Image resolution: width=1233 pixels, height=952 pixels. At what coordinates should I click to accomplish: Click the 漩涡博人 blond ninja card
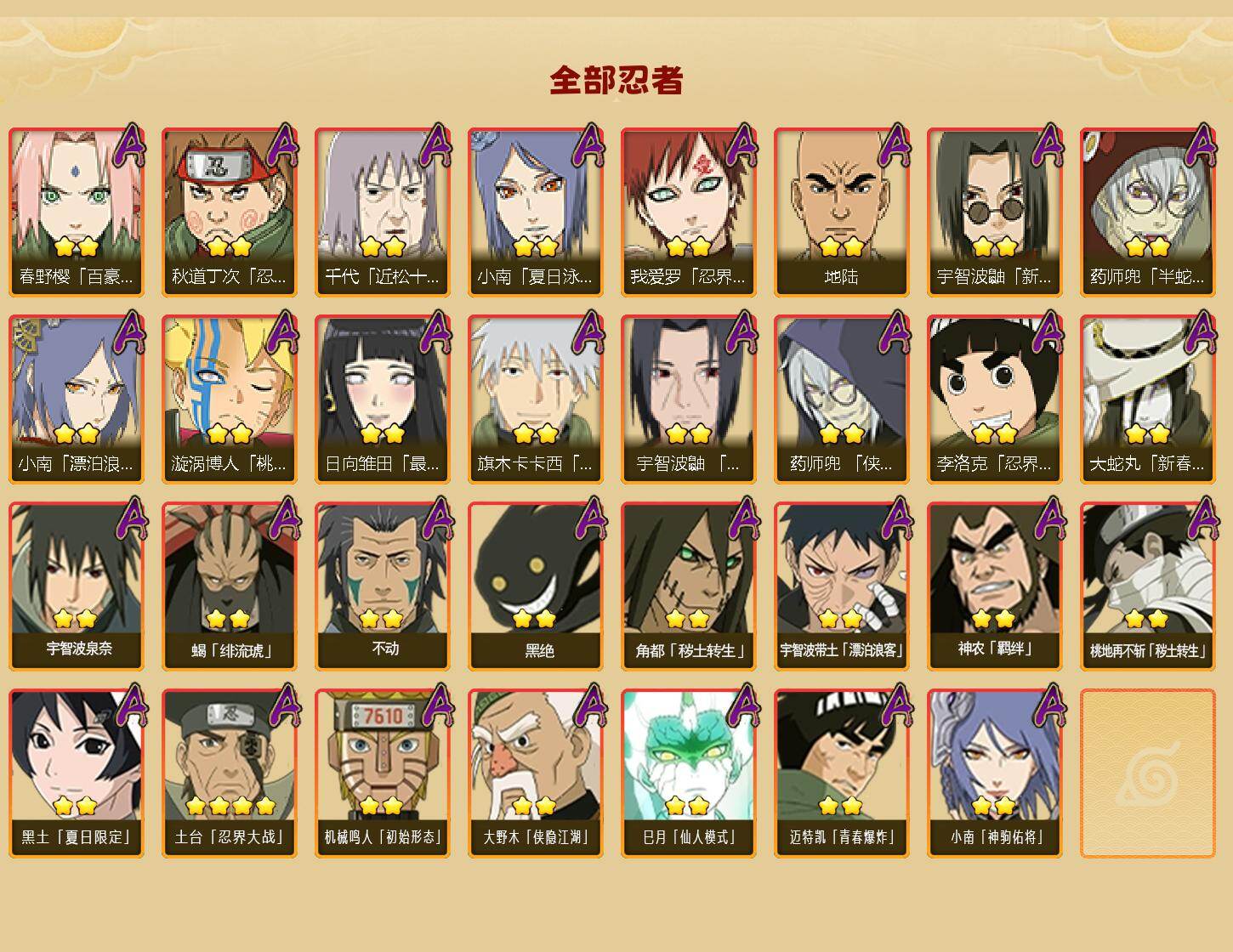pos(230,399)
